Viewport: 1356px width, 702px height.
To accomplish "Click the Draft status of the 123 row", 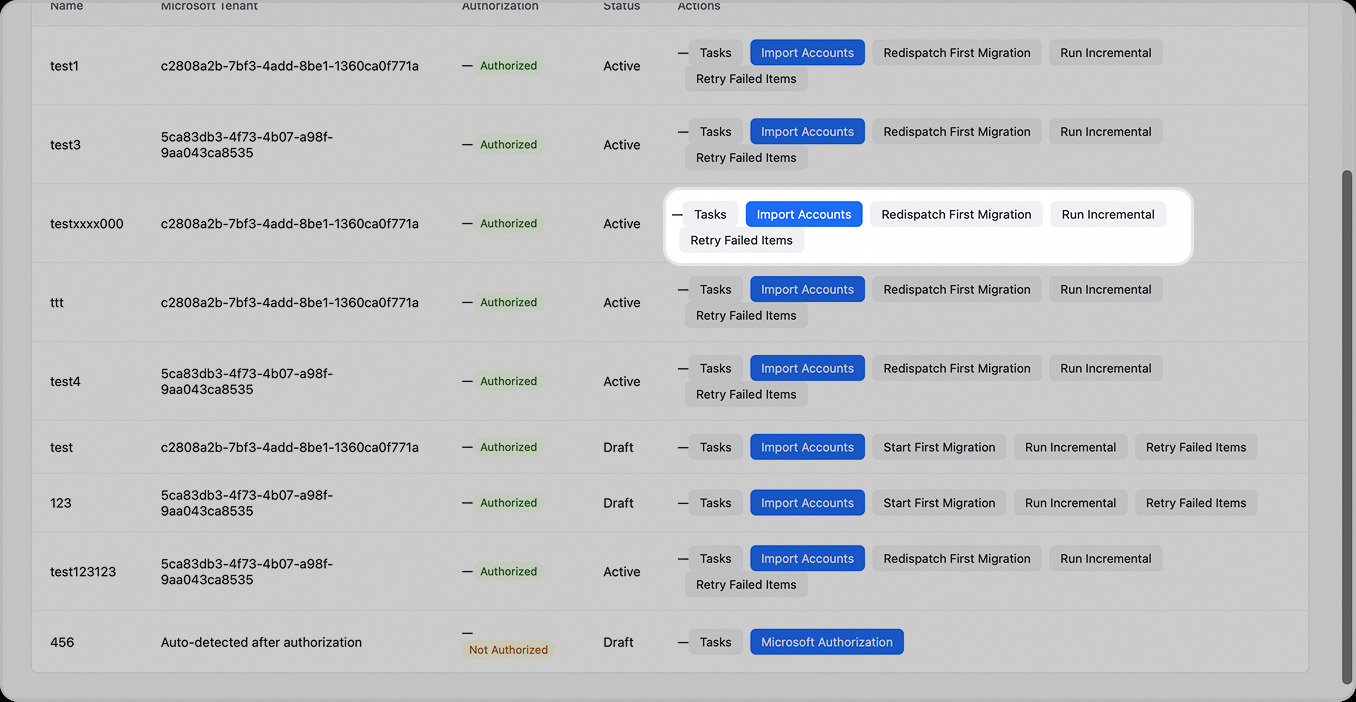I will click(x=618, y=503).
